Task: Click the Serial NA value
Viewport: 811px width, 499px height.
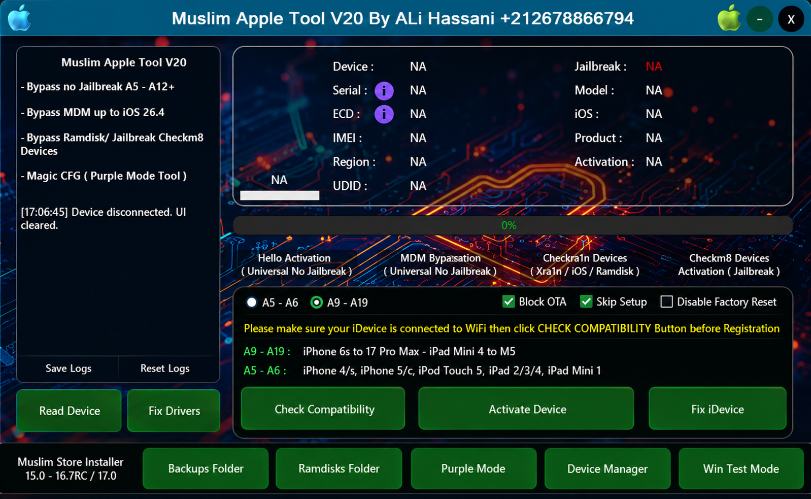Action: click(x=418, y=90)
